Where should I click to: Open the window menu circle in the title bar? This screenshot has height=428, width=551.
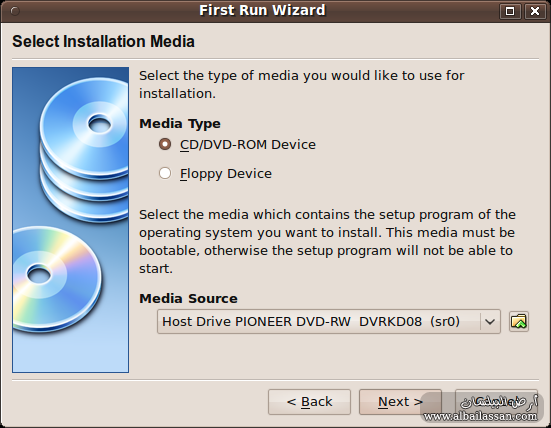click(15, 11)
